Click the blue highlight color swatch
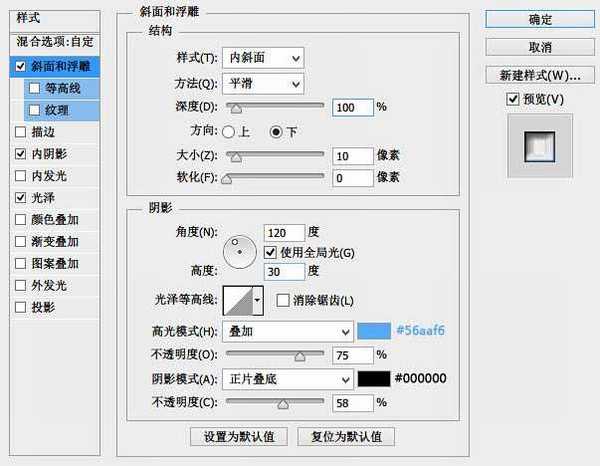 pyautogui.click(x=373, y=331)
